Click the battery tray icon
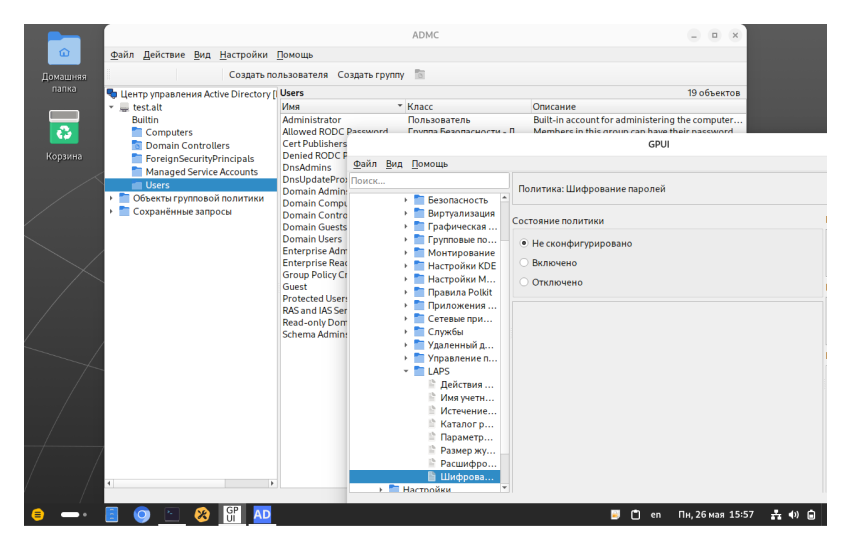Viewport: 851px width, 550px height. 811,515
